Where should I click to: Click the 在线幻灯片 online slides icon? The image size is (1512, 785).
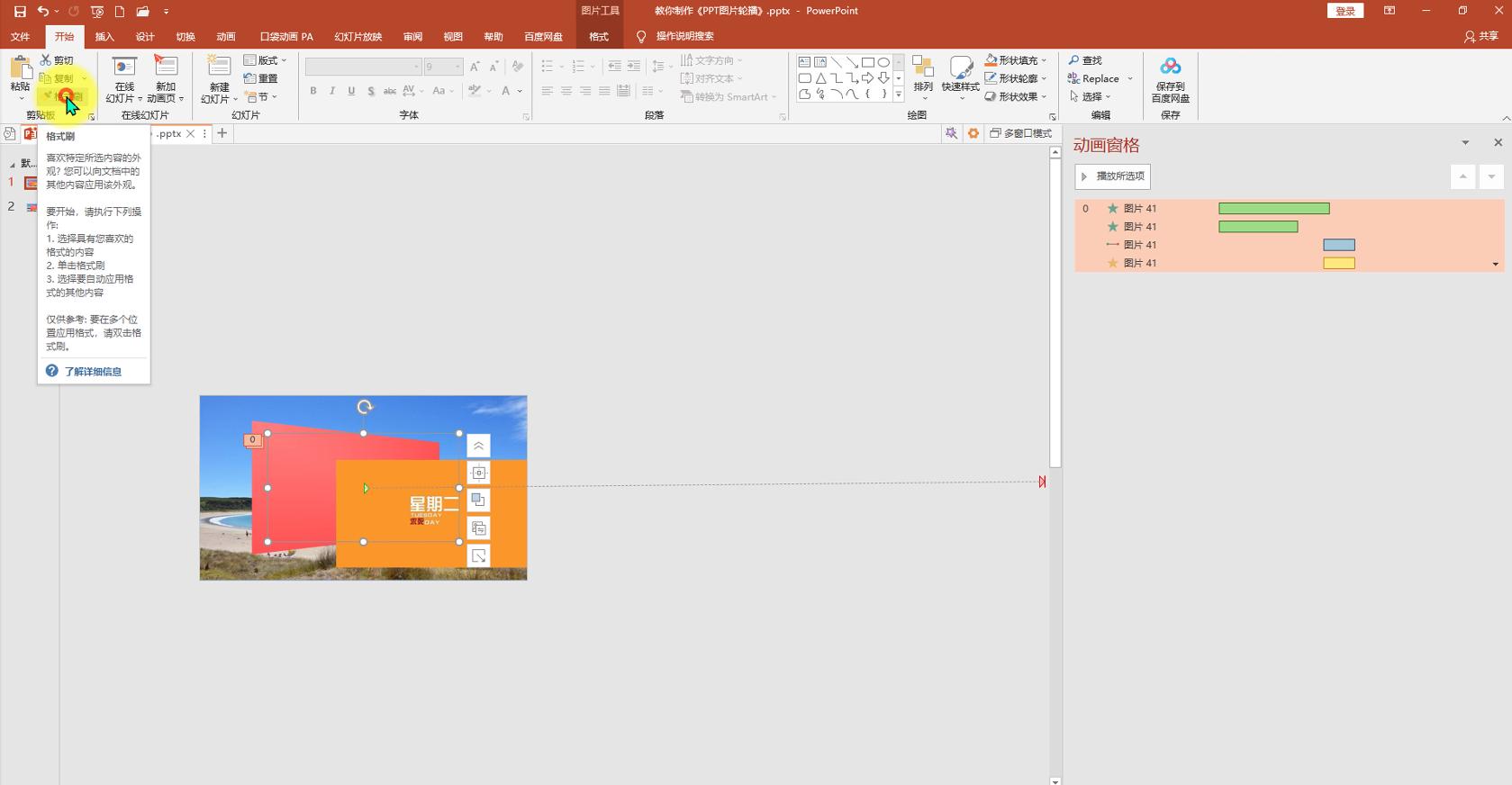tap(124, 68)
